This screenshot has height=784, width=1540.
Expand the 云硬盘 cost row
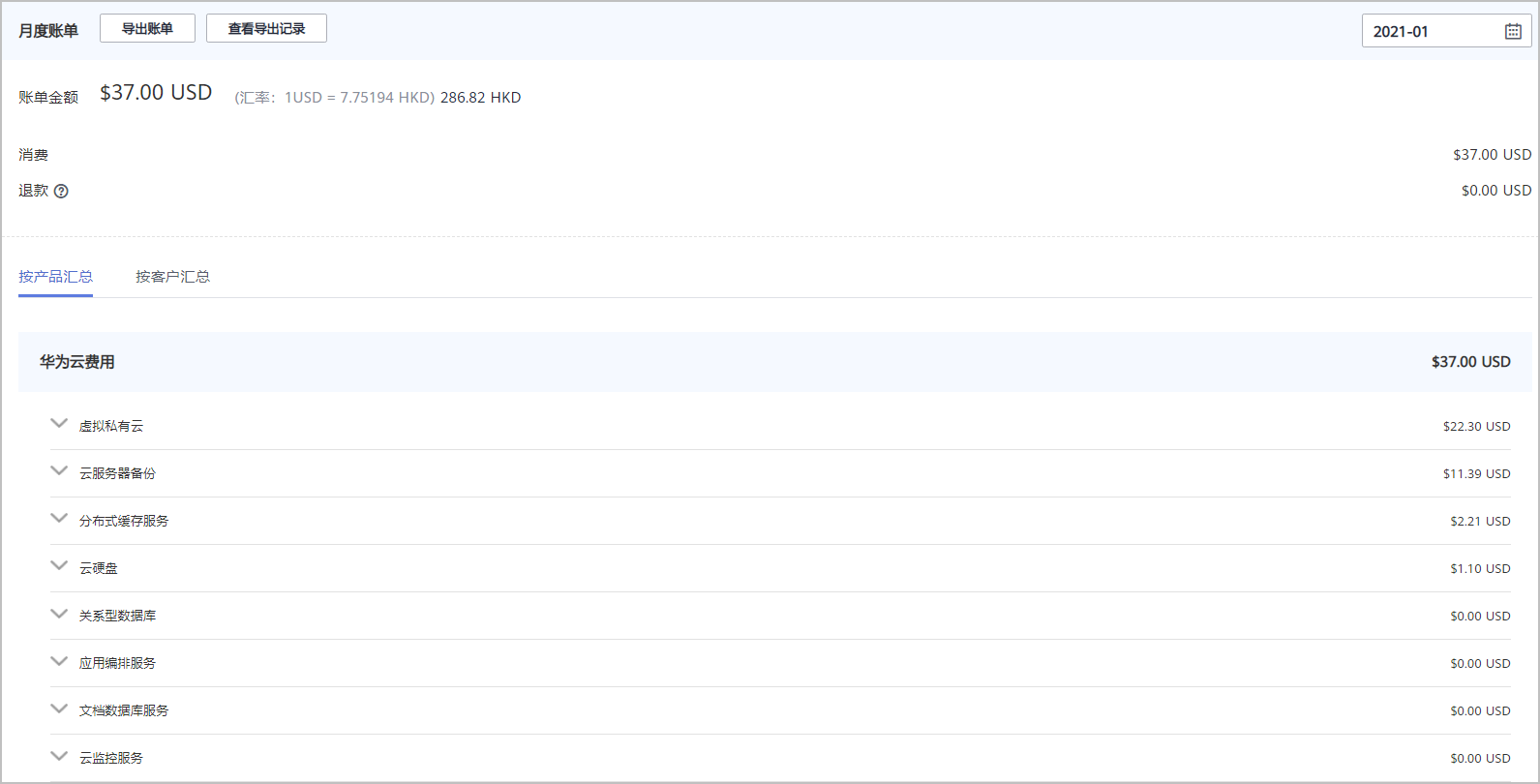(x=59, y=566)
